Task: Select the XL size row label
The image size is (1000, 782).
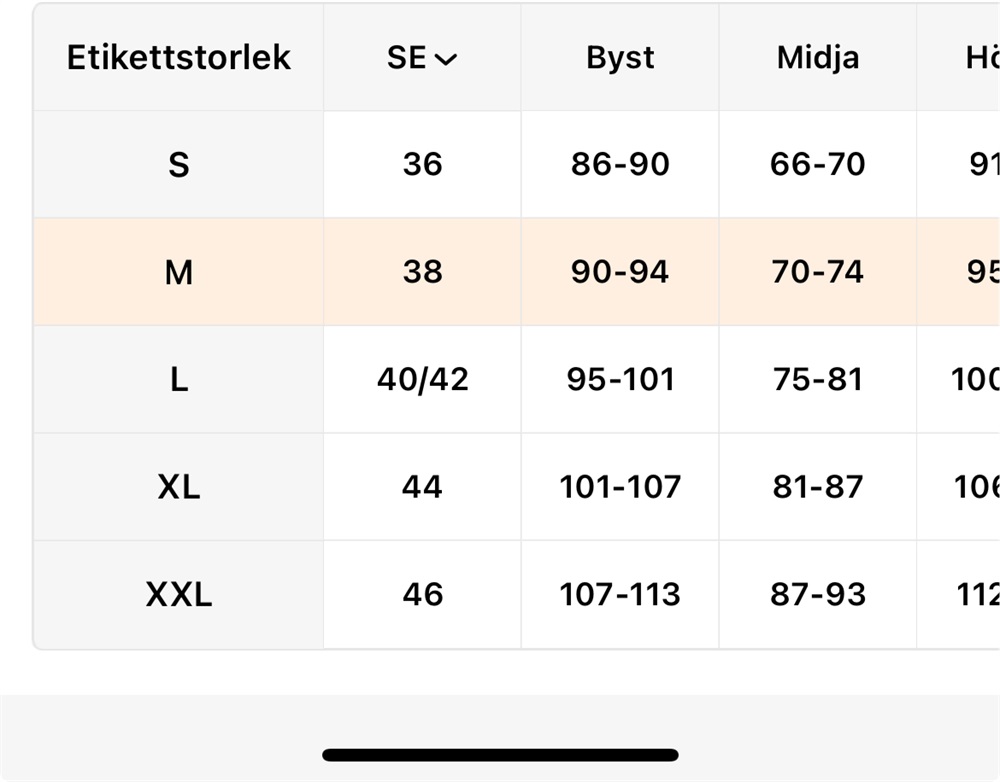Action: (179, 487)
